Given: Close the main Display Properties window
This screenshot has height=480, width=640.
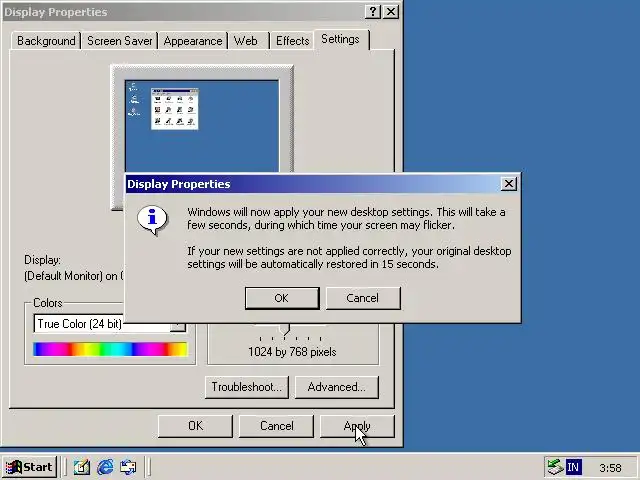Looking at the screenshot, I should pyautogui.click(x=391, y=11).
